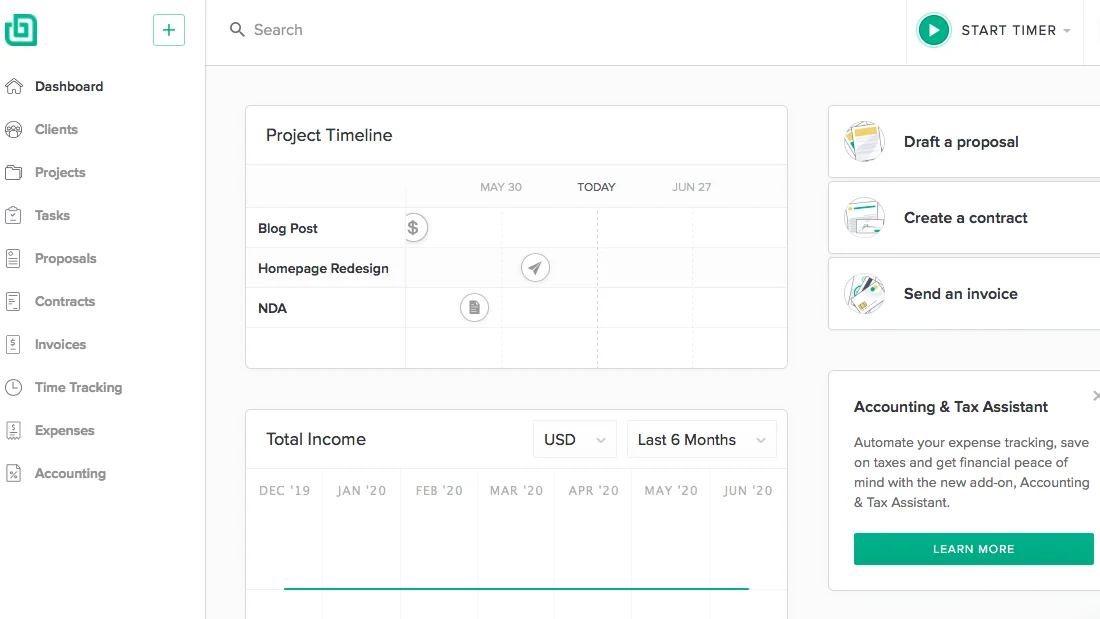Click the Search input field

click(500, 30)
